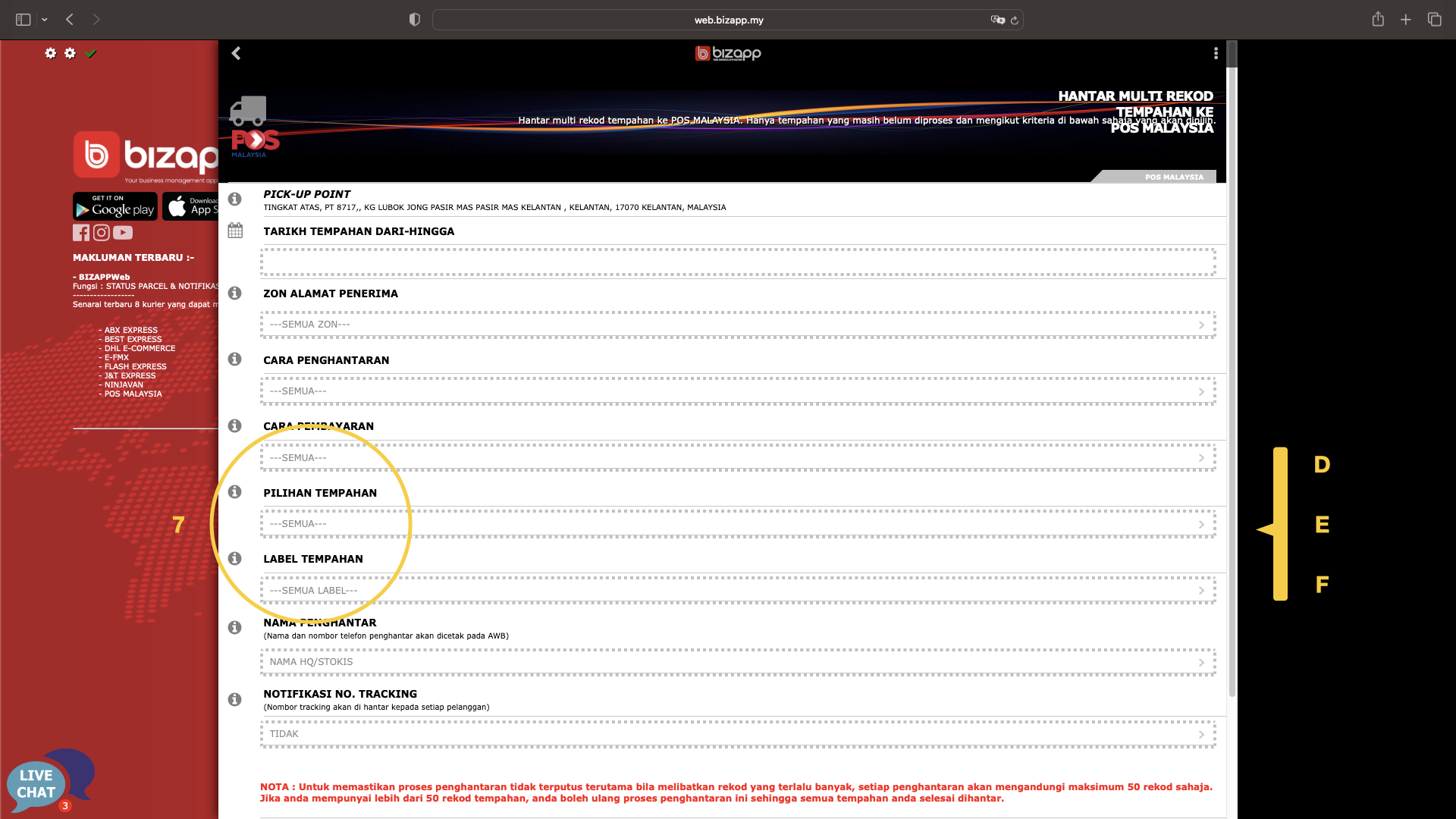The height and width of the screenshot is (819, 1456).
Task: Open the Facebook icon in sidebar
Action: tap(81, 233)
